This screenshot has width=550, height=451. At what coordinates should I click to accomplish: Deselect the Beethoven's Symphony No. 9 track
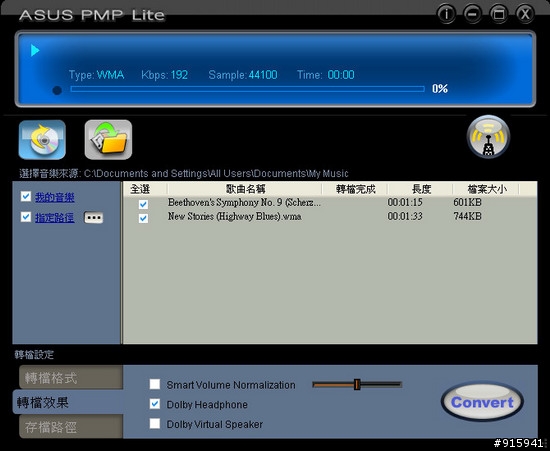tap(143, 204)
